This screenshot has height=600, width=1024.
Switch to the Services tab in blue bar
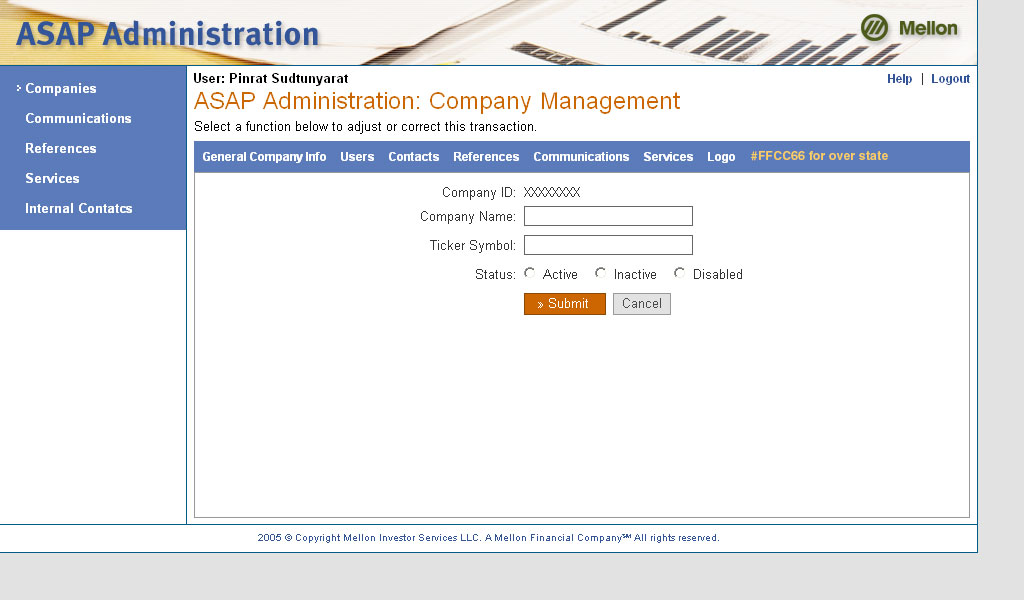click(x=668, y=157)
